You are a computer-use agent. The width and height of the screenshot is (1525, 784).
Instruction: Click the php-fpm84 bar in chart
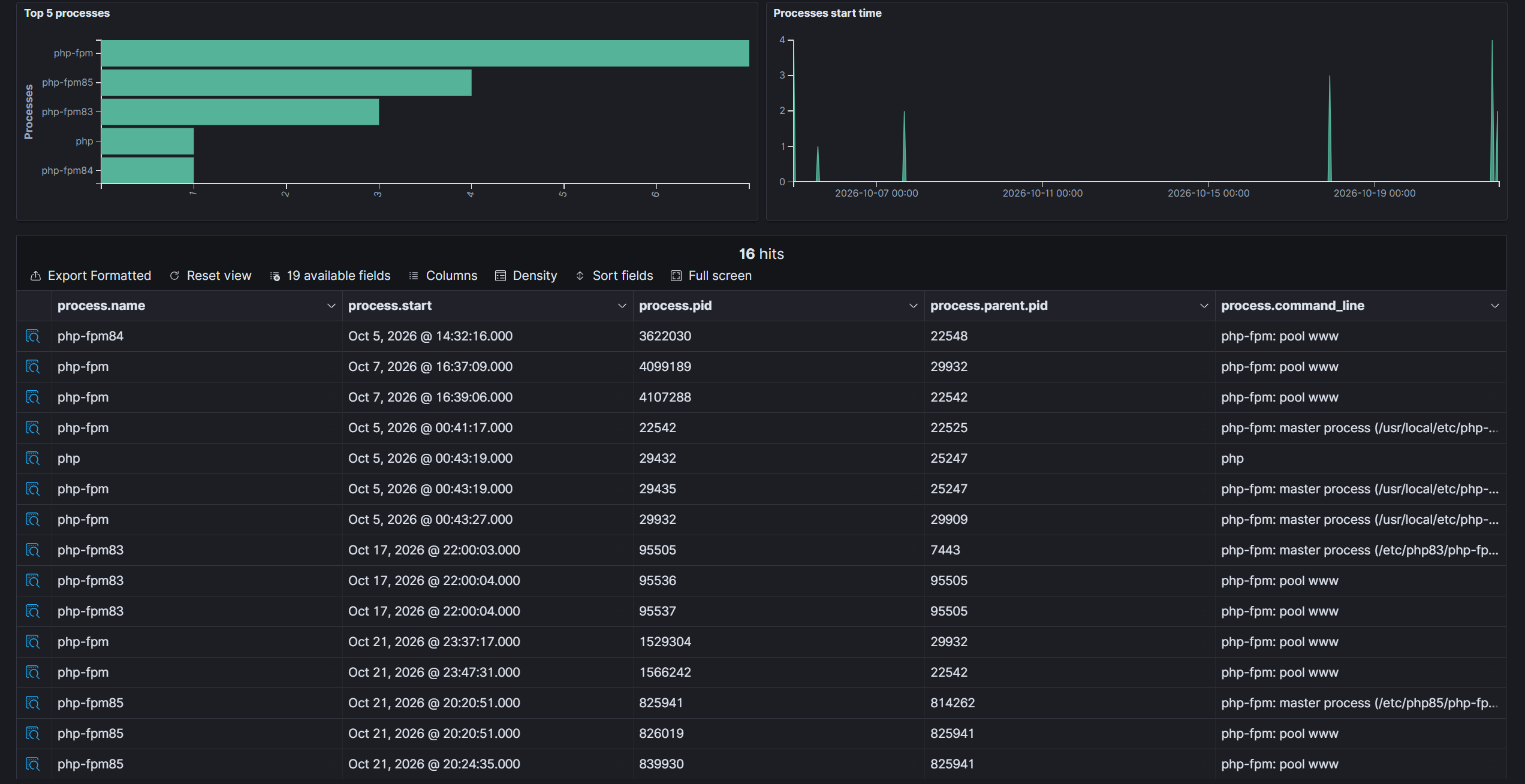click(148, 170)
